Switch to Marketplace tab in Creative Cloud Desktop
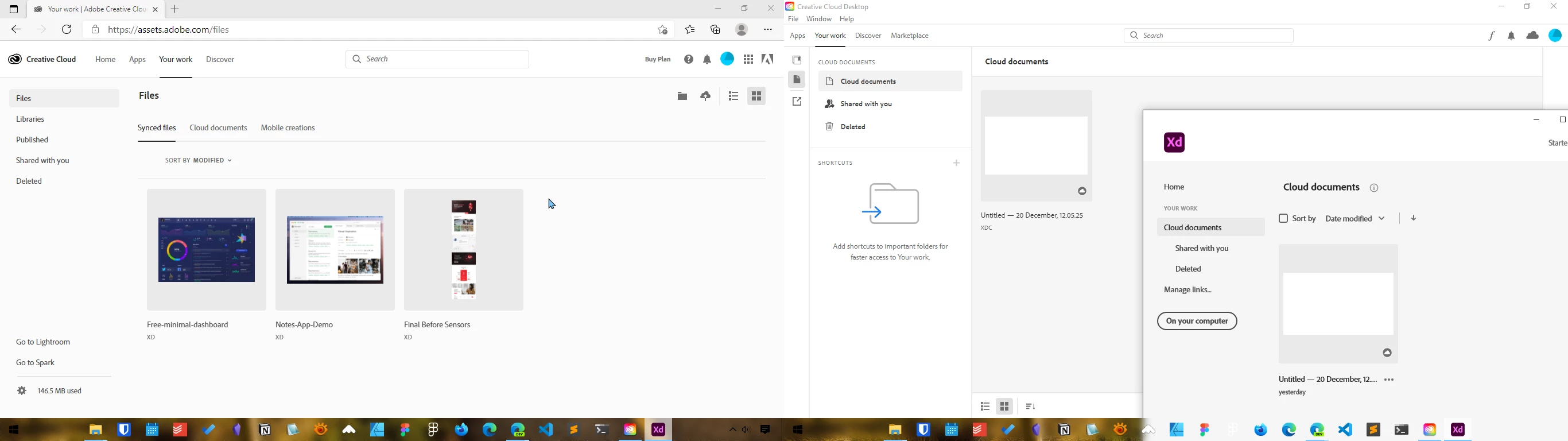The width and height of the screenshot is (1568, 441). (910, 36)
